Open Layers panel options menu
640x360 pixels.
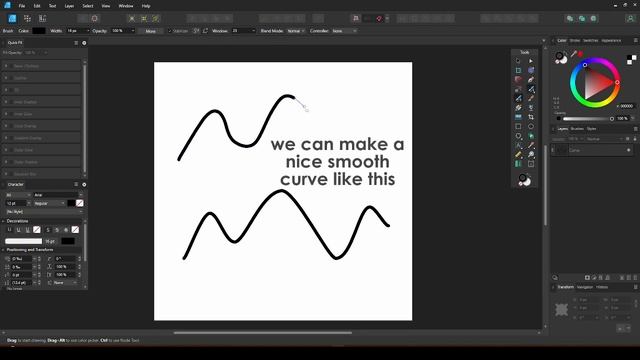636,129
